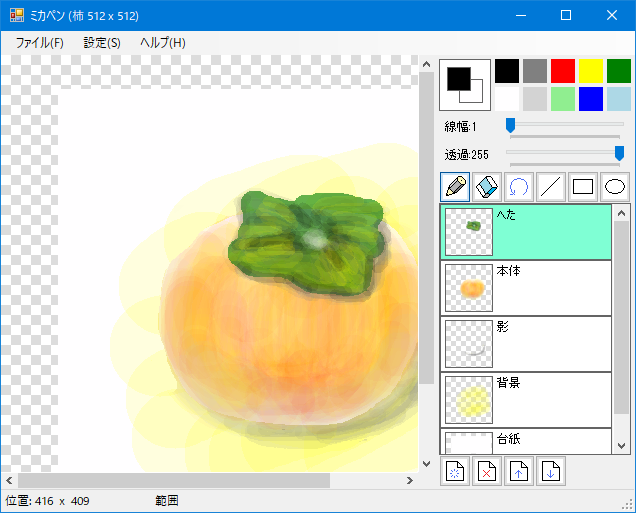The height and width of the screenshot is (513, 636).
Task: Add a new layer with the new-page icon
Action: tap(455, 471)
